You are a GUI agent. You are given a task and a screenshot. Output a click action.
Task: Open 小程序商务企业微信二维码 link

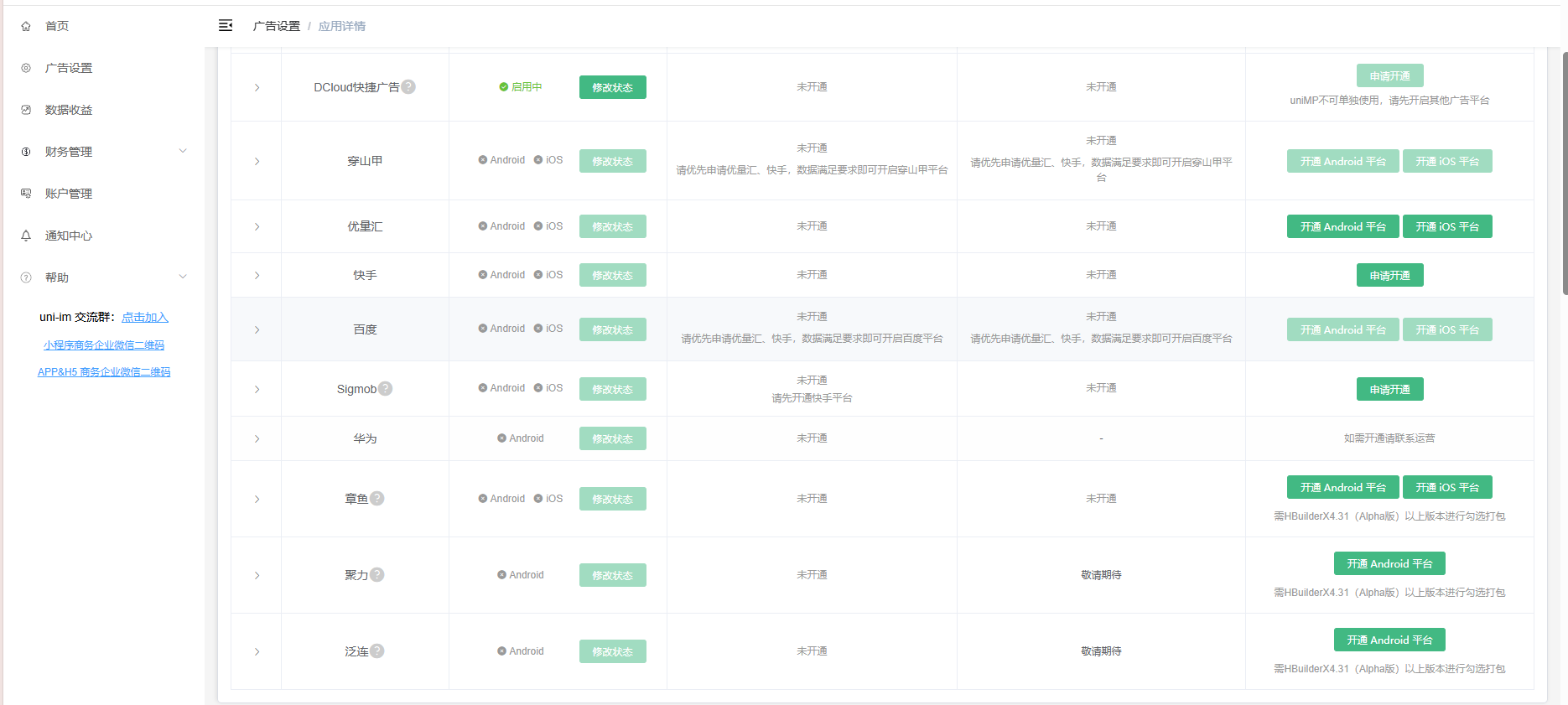[104, 345]
